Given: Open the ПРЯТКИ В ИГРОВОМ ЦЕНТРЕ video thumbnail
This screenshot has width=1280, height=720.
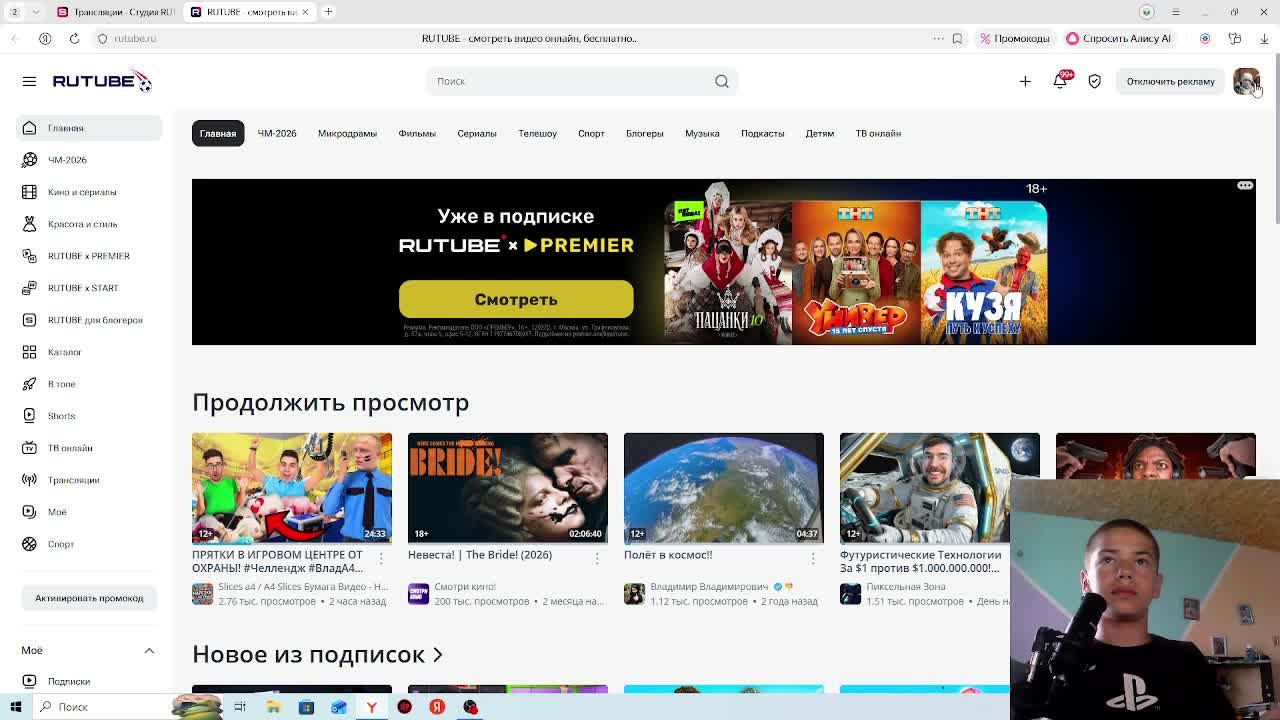Looking at the screenshot, I should point(292,488).
